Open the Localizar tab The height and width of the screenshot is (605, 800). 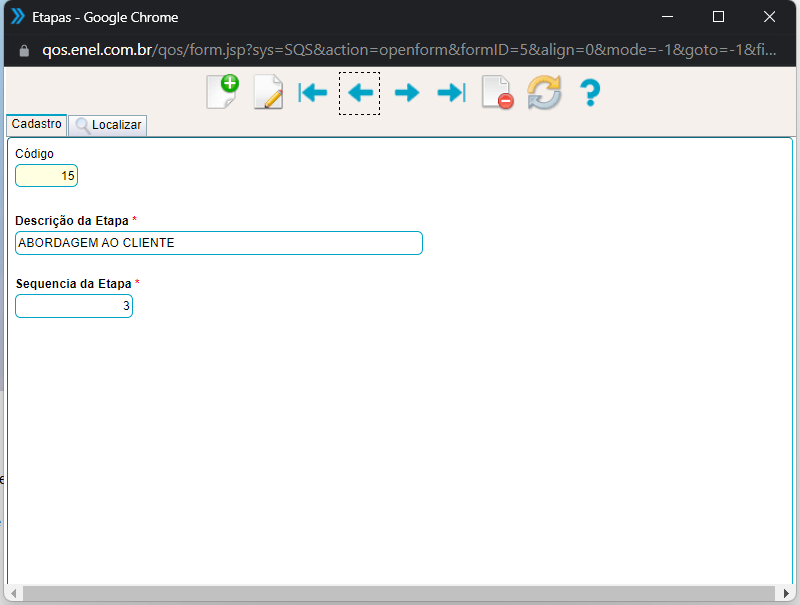(x=109, y=125)
